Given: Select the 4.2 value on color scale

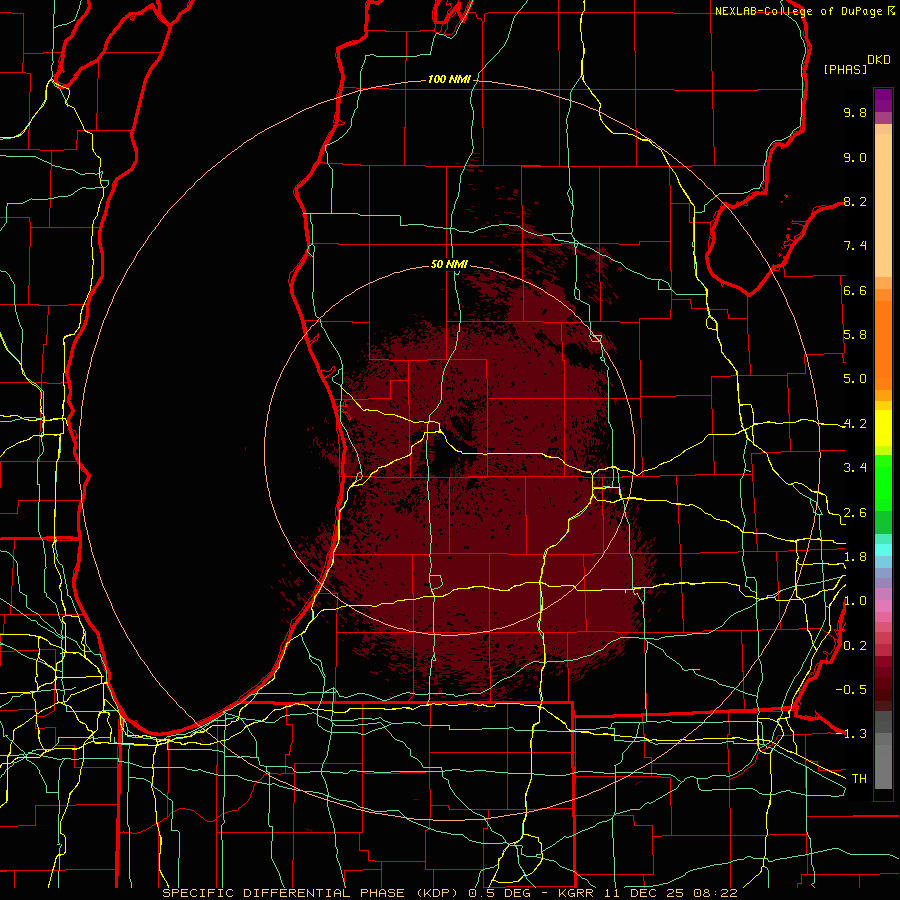Looking at the screenshot, I should pyautogui.click(x=855, y=424).
